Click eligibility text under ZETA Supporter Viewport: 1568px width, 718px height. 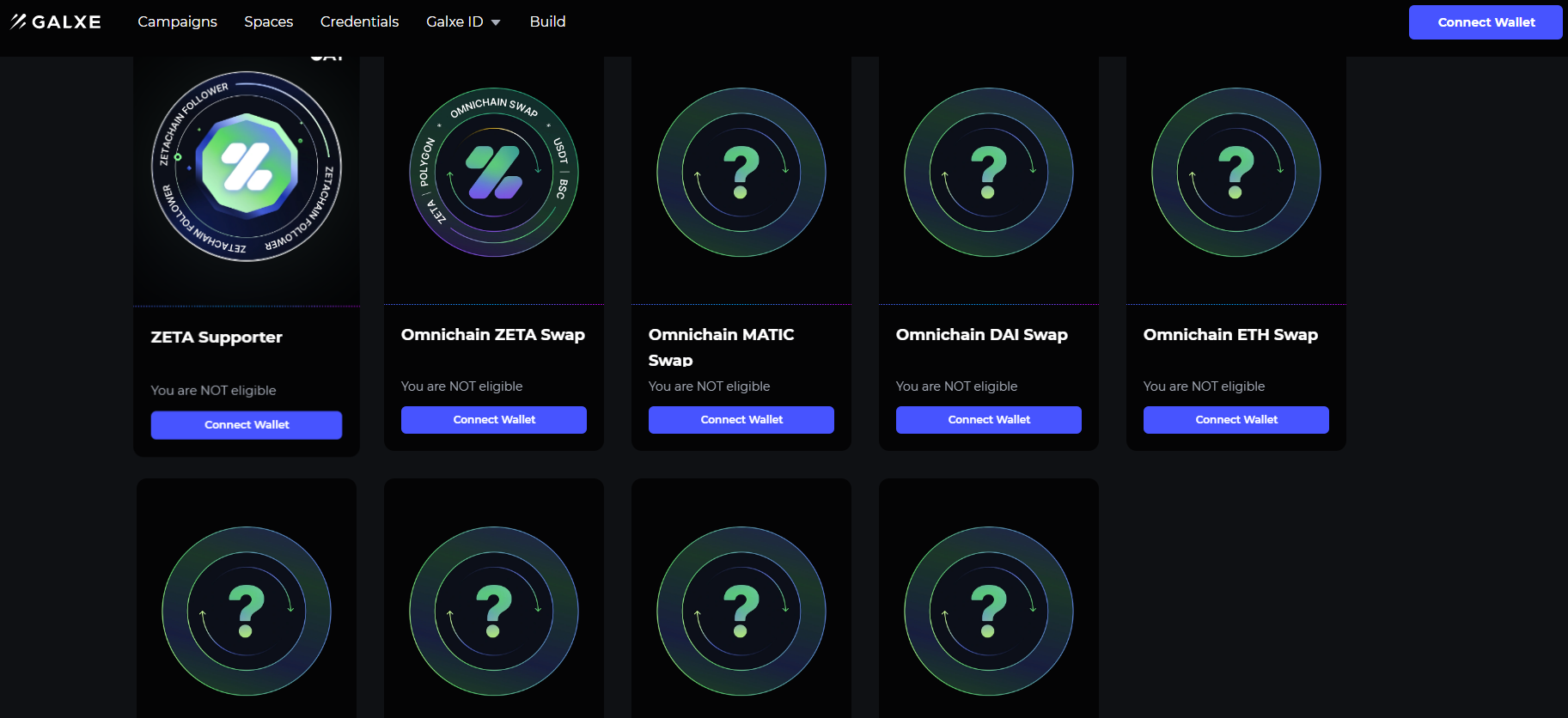(214, 391)
